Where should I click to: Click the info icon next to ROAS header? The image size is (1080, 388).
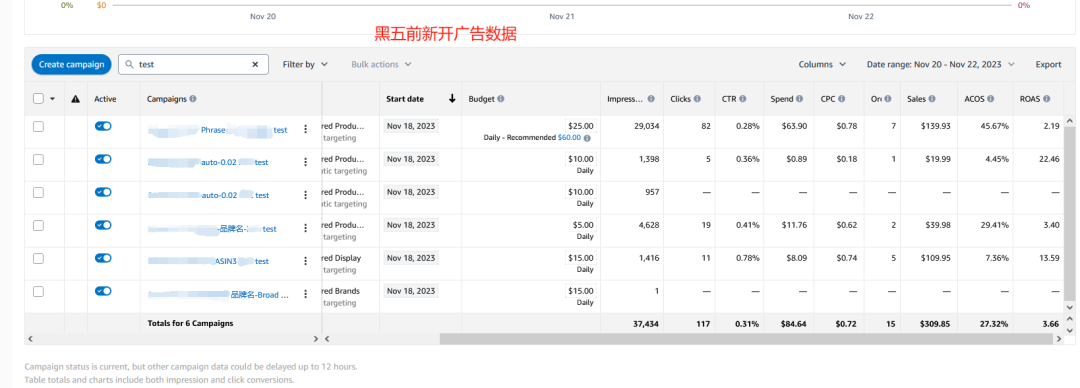(x=1046, y=99)
